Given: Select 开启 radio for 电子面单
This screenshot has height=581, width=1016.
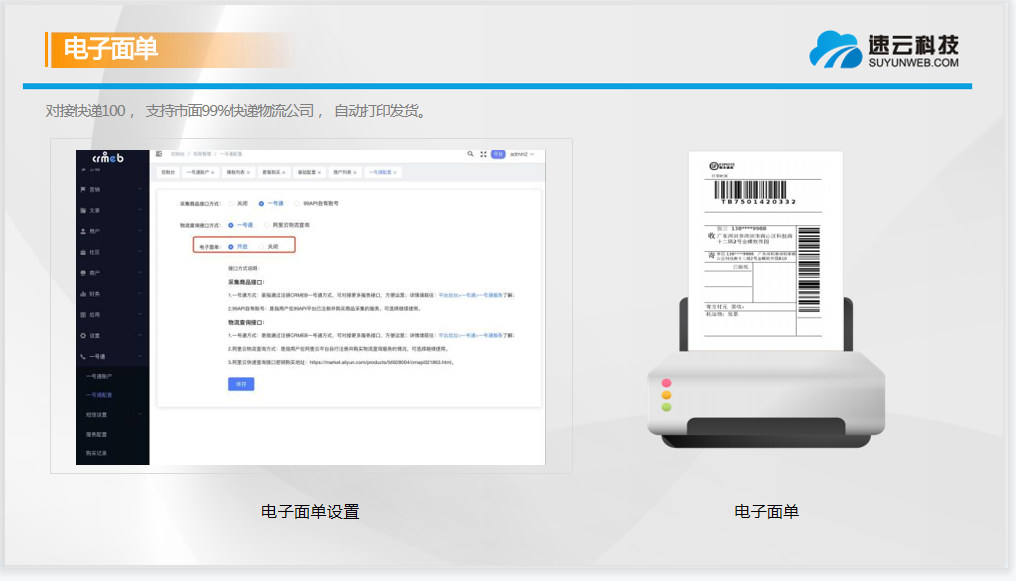Looking at the screenshot, I should click(231, 246).
